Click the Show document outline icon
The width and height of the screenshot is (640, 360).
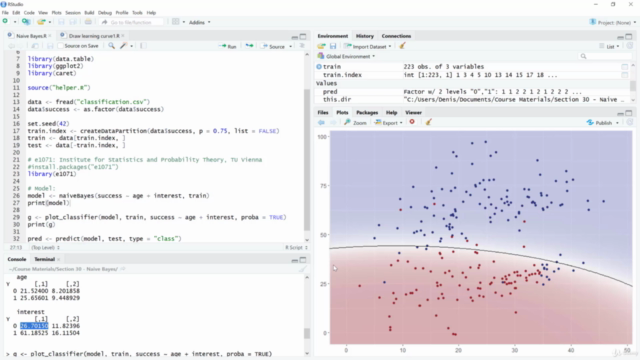[x=302, y=46]
